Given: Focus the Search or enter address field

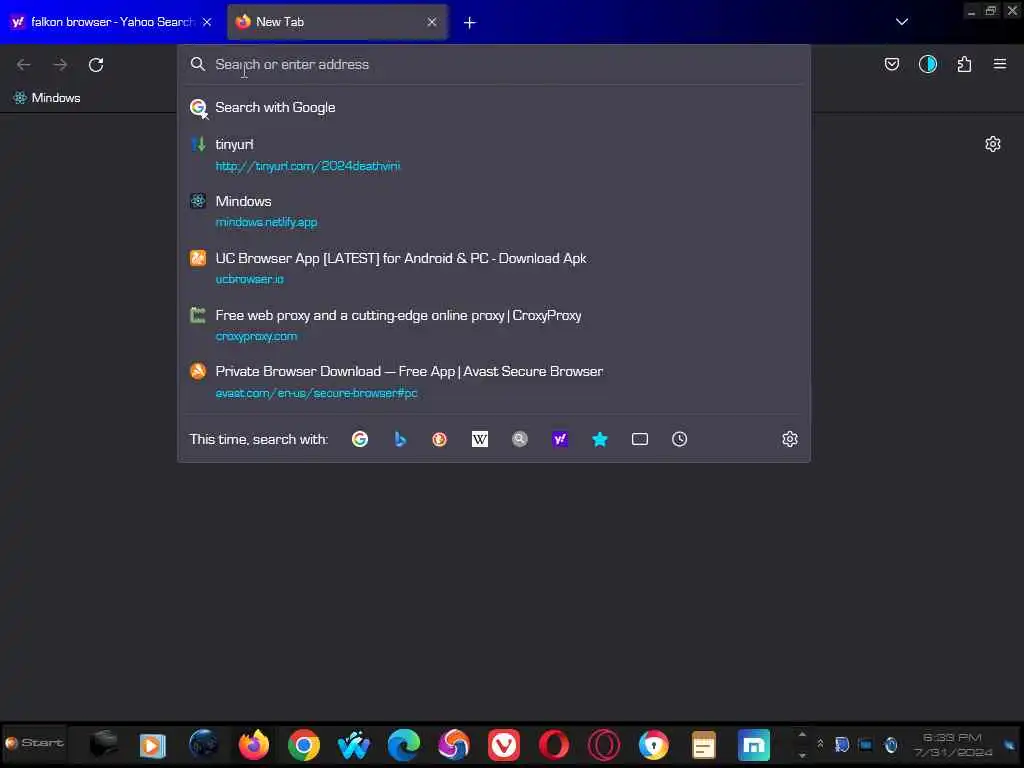Looking at the screenshot, I should pos(496,64).
